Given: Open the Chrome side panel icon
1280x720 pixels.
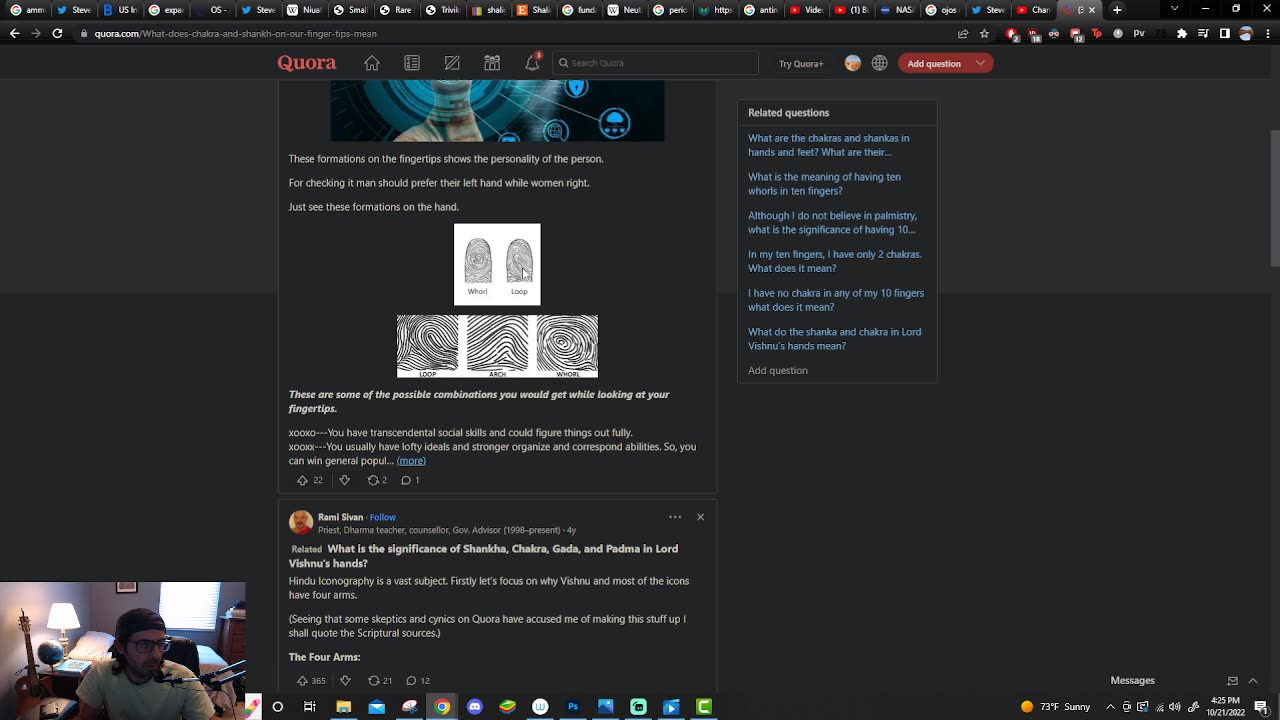Looking at the screenshot, I should click(x=1224, y=33).
